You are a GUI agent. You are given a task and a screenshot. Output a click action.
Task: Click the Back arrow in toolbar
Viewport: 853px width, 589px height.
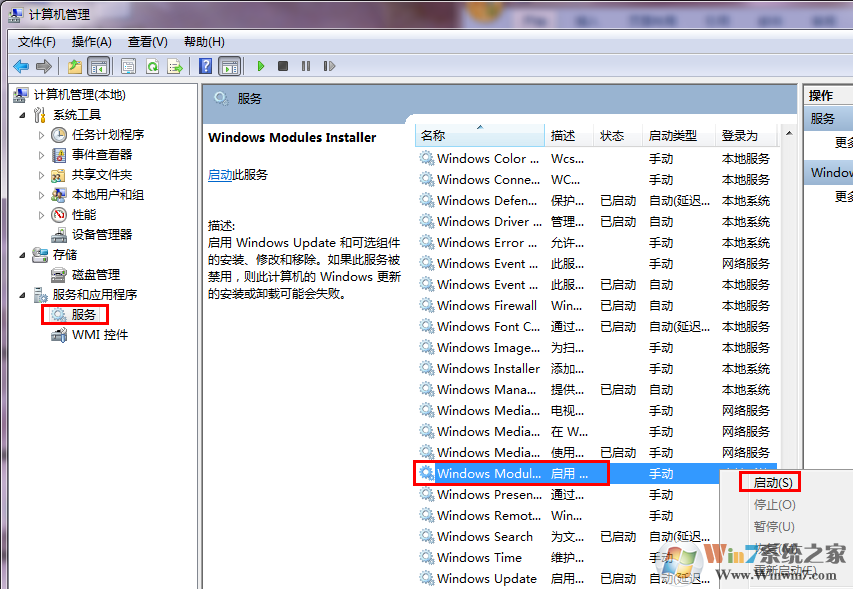(x=21, y=66)
